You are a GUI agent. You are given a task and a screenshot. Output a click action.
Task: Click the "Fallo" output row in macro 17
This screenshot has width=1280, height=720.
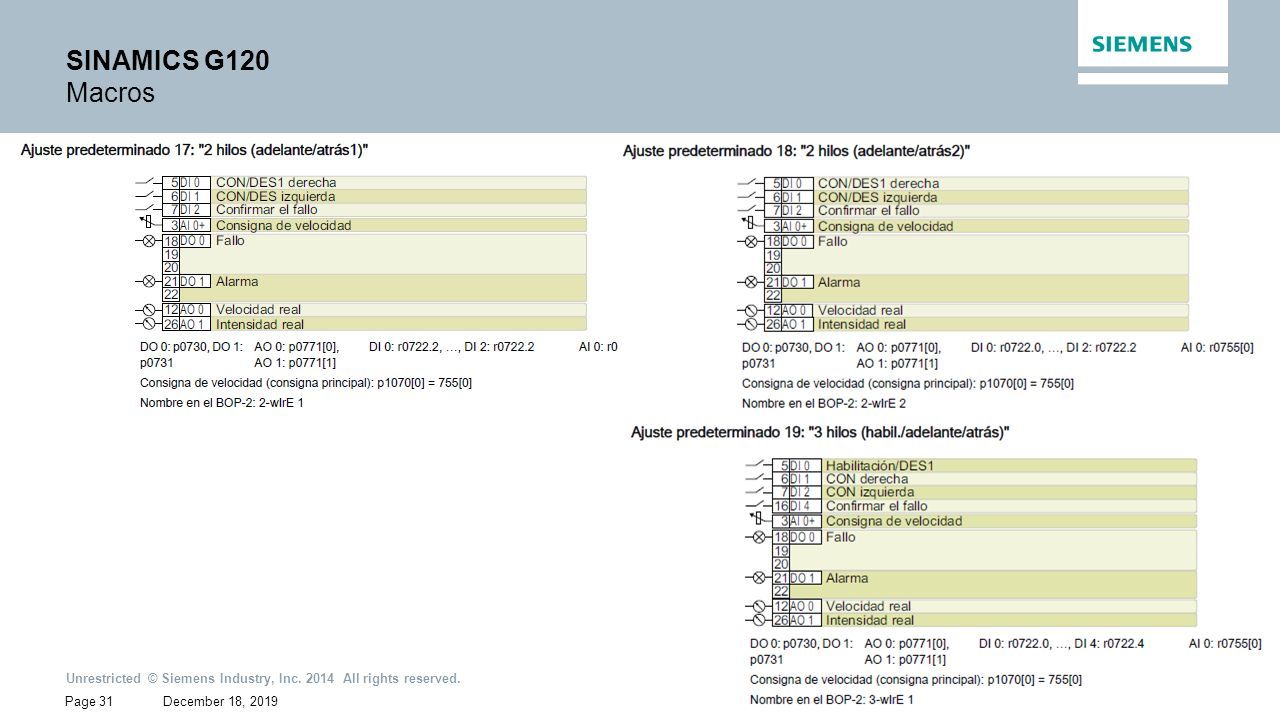click(x=374, y=254)
